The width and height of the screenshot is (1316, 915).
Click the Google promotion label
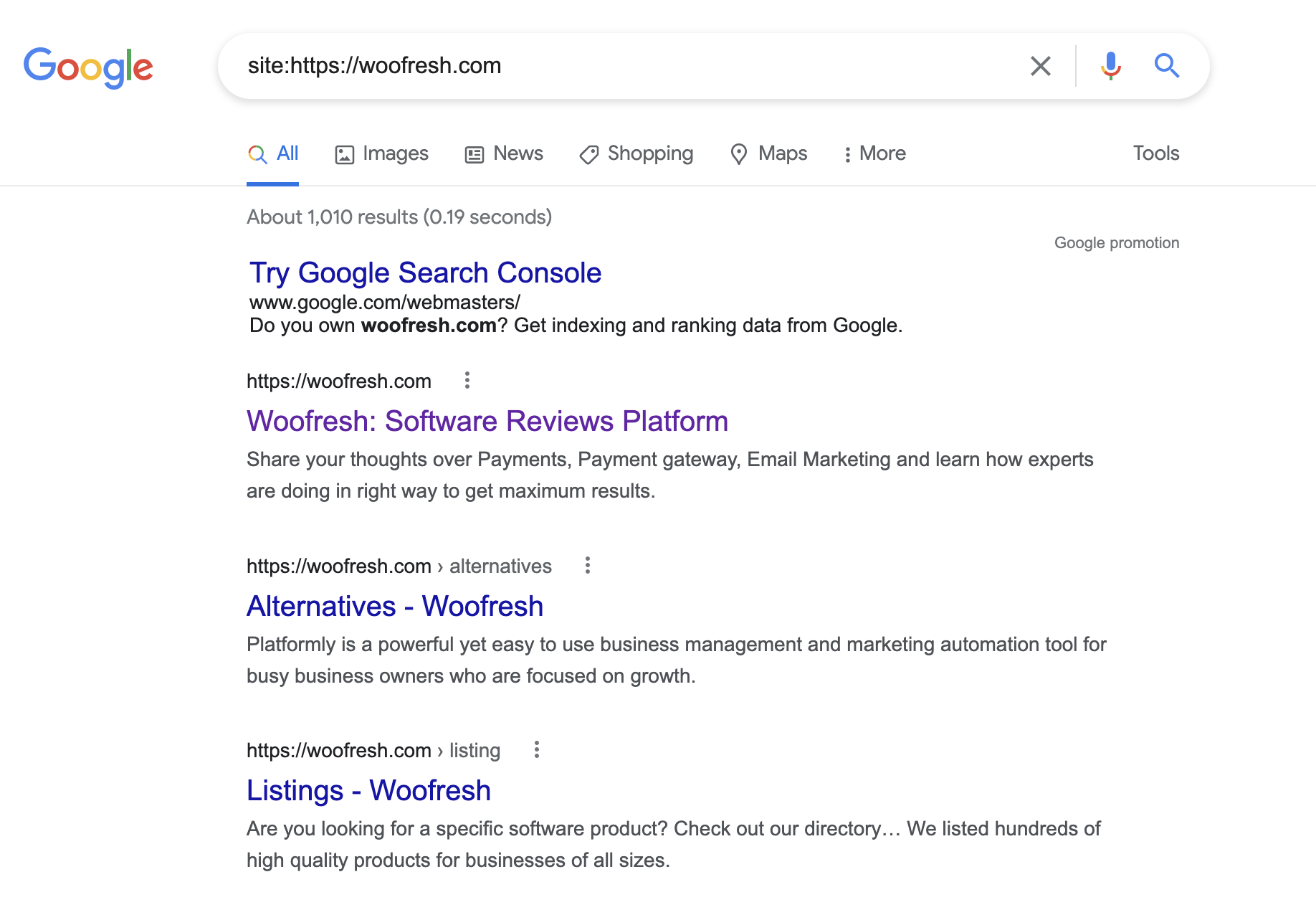point(1116,243)
